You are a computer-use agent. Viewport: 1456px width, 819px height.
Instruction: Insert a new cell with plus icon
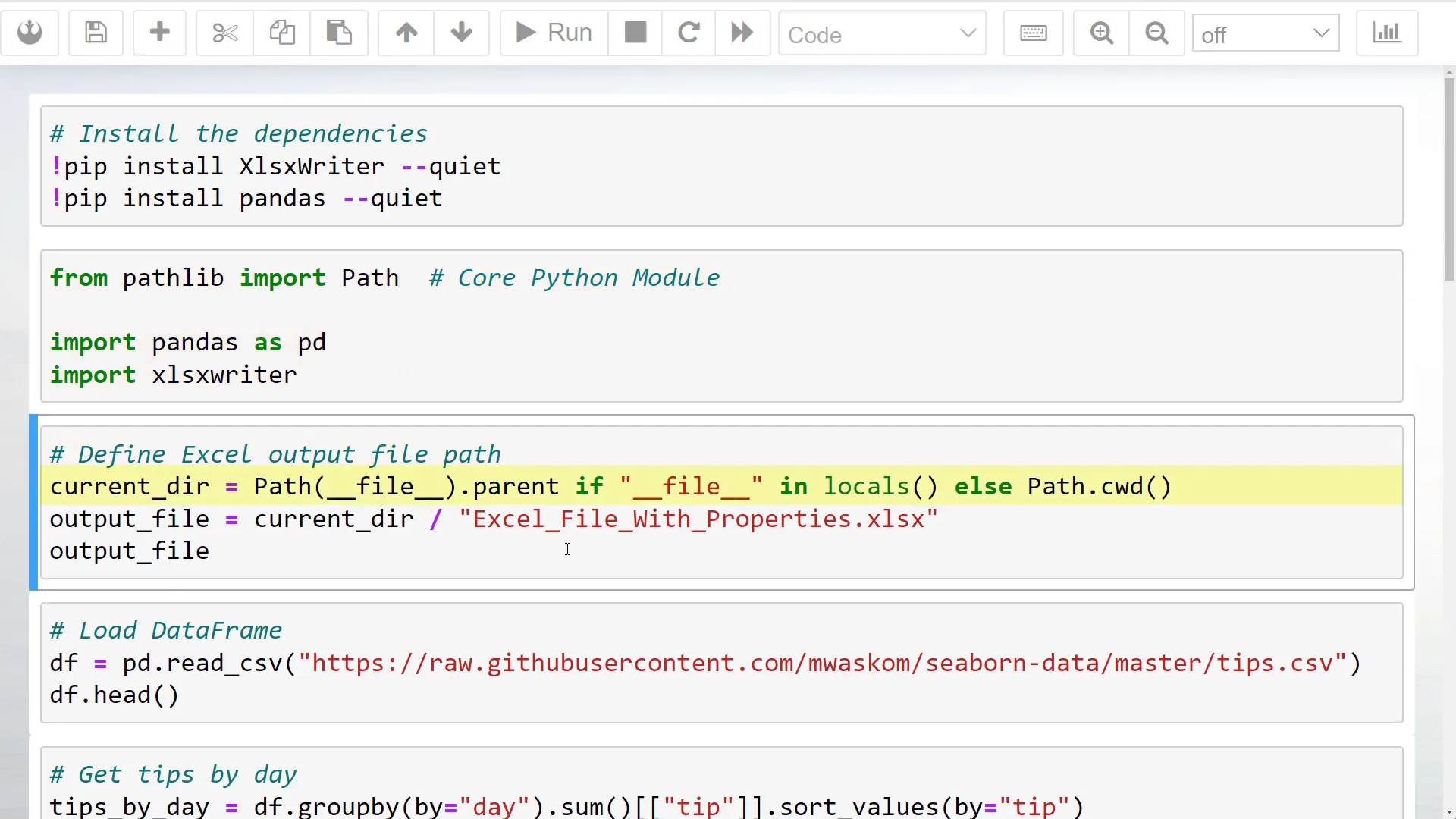click(159, 33)
